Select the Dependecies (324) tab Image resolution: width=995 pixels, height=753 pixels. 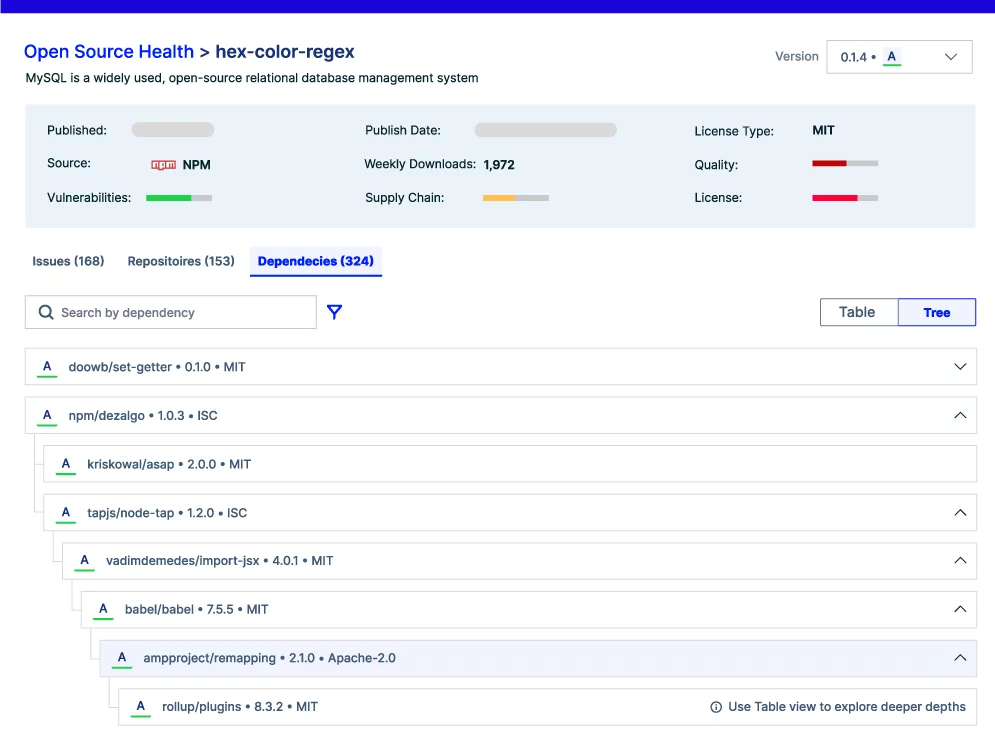(x=315, y=261)
